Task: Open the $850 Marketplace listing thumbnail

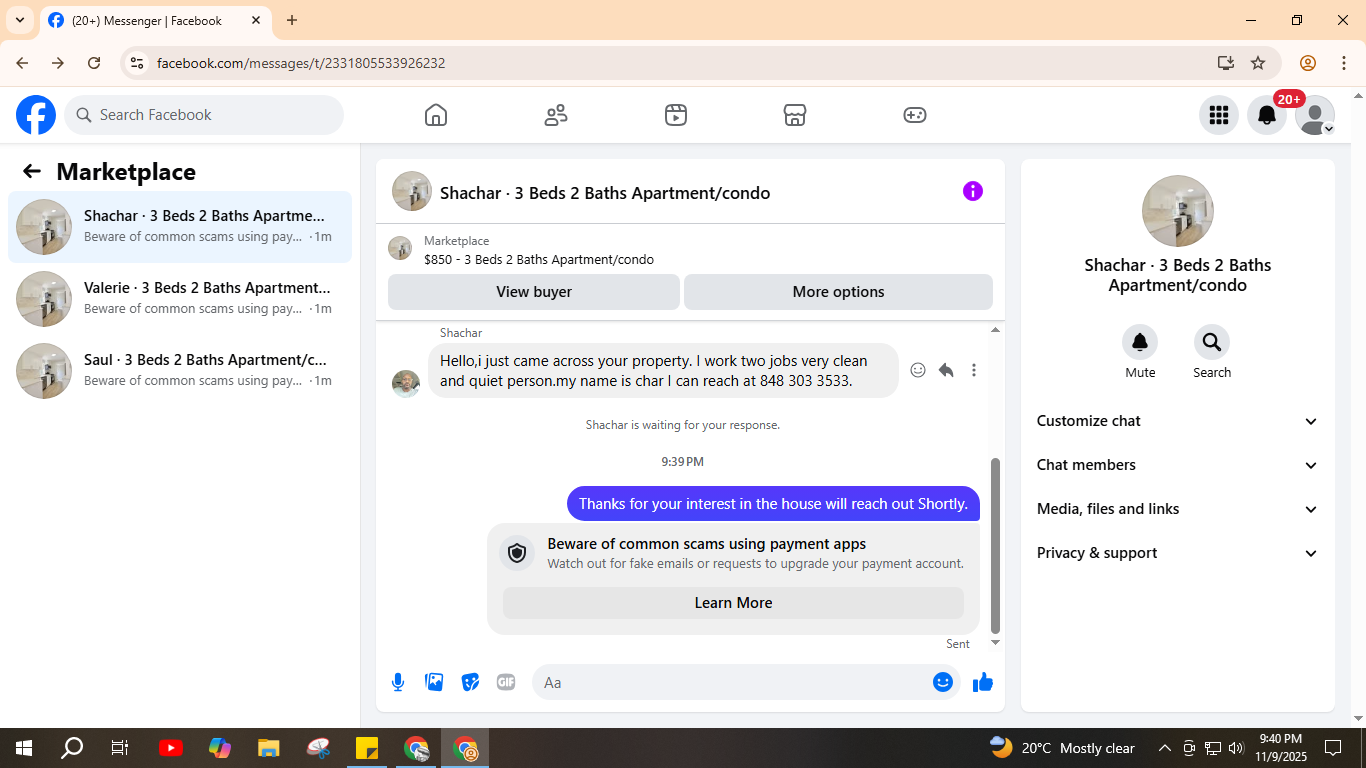Action: [400, 249]
